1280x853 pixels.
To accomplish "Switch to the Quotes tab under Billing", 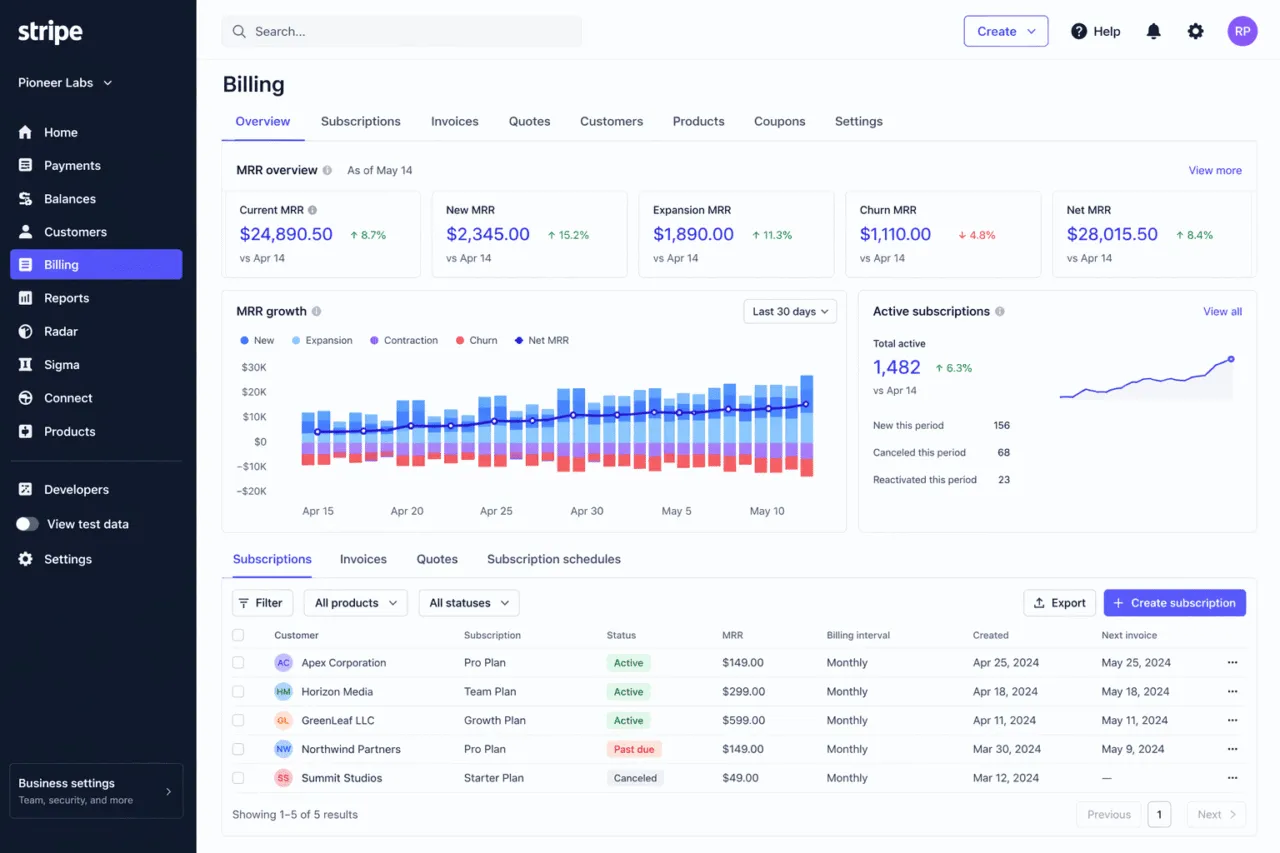I will (530, 121).
